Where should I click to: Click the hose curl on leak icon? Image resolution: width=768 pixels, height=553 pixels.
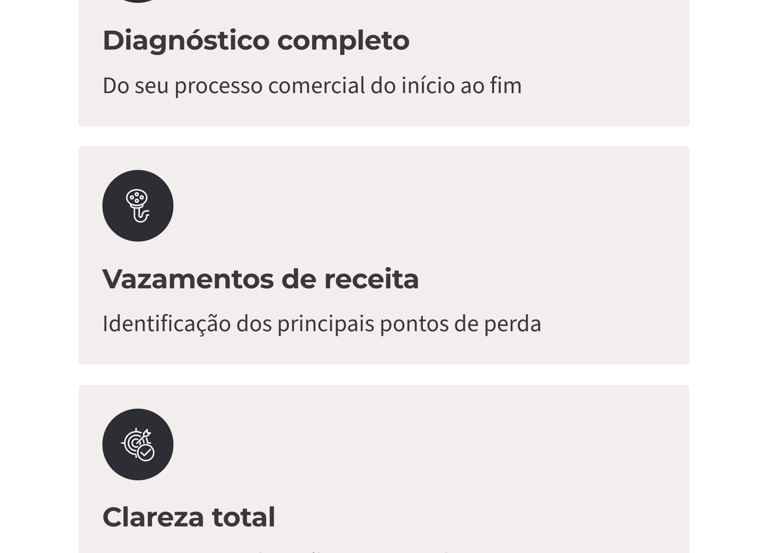pyautogui.click(x=142, y=216)
